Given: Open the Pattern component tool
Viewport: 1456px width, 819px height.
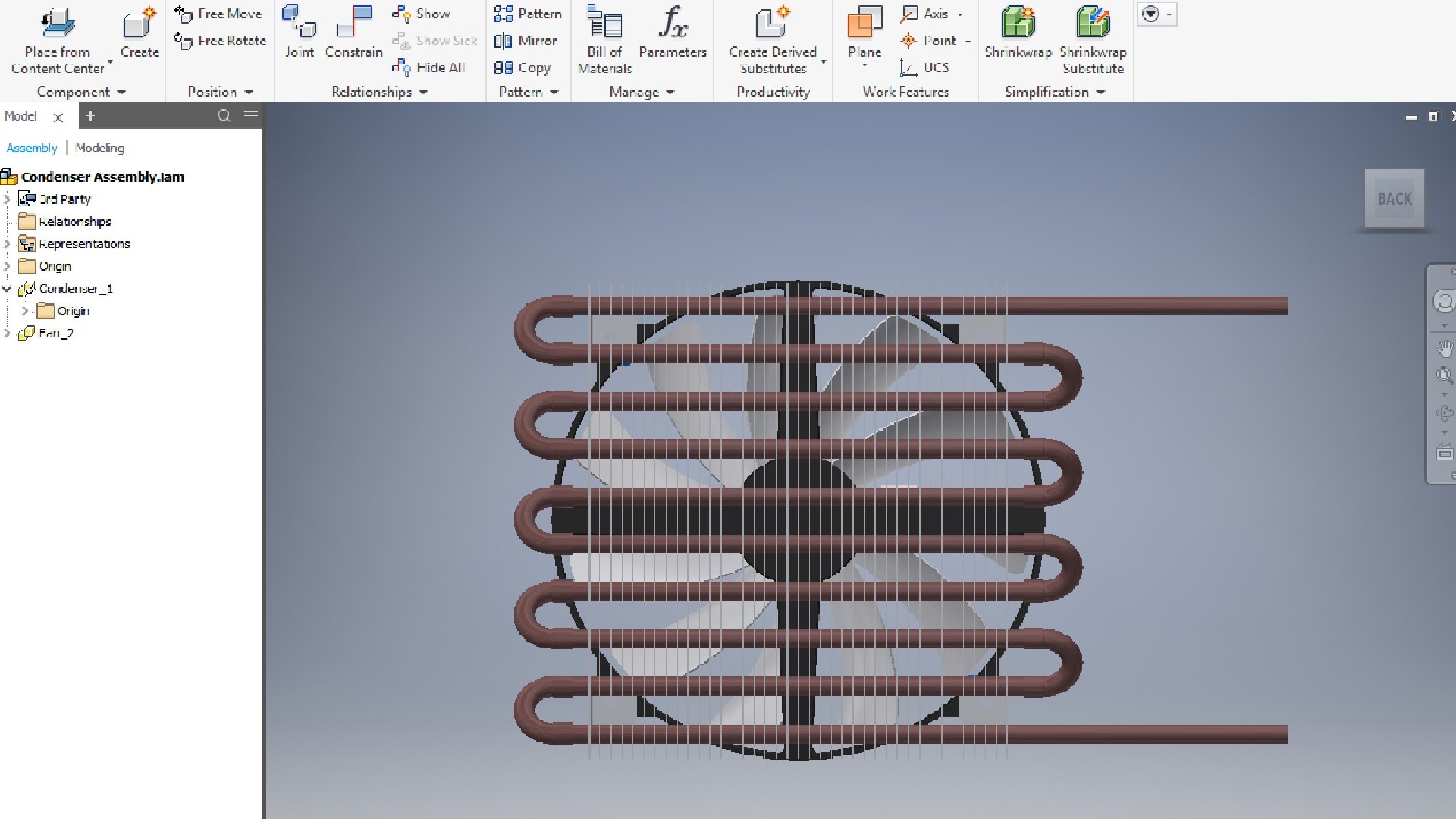Looking at the screenshot, I should click(528, 14).
